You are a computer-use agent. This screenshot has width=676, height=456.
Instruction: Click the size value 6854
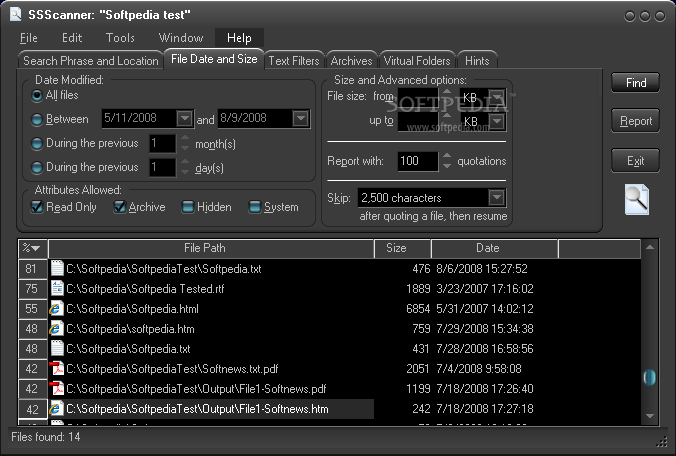[418, 309]
